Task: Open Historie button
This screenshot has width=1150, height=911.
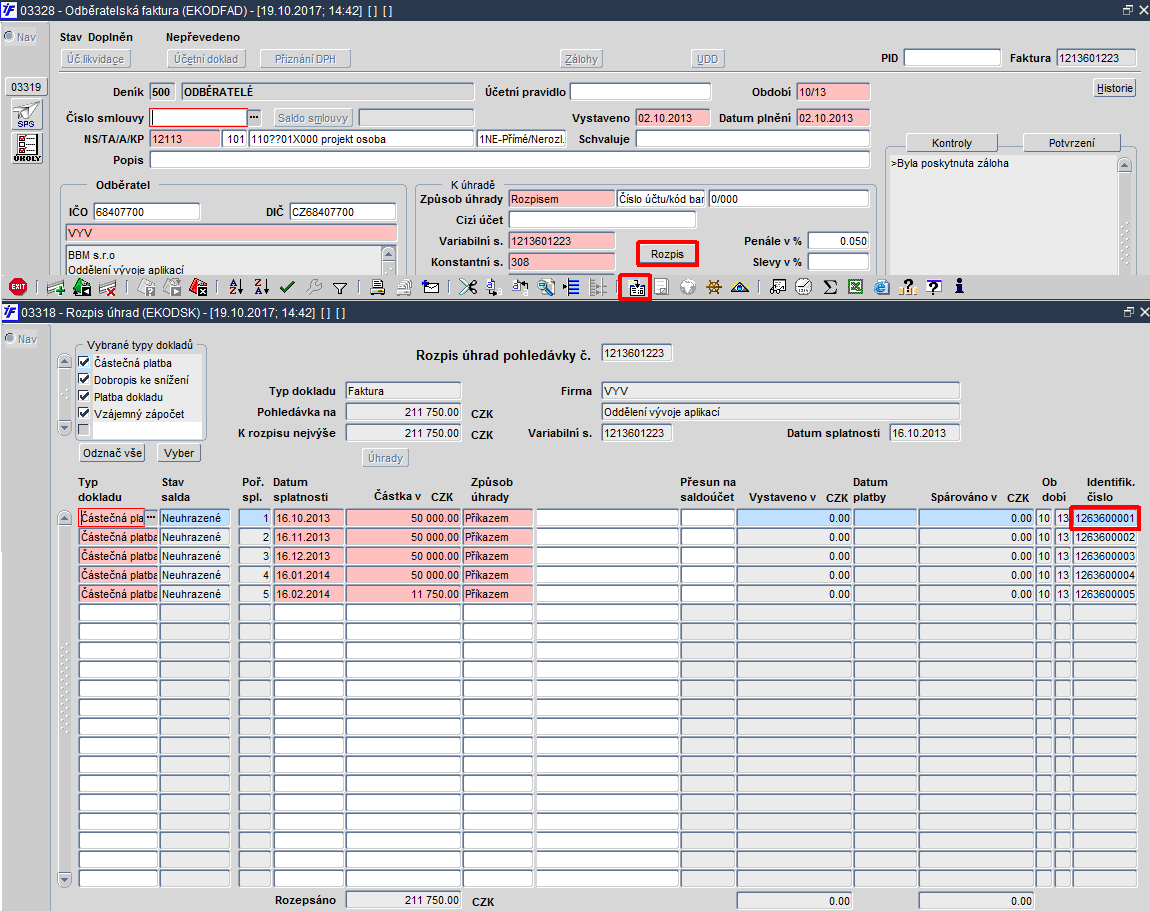Action: [x=1115, y=88]
